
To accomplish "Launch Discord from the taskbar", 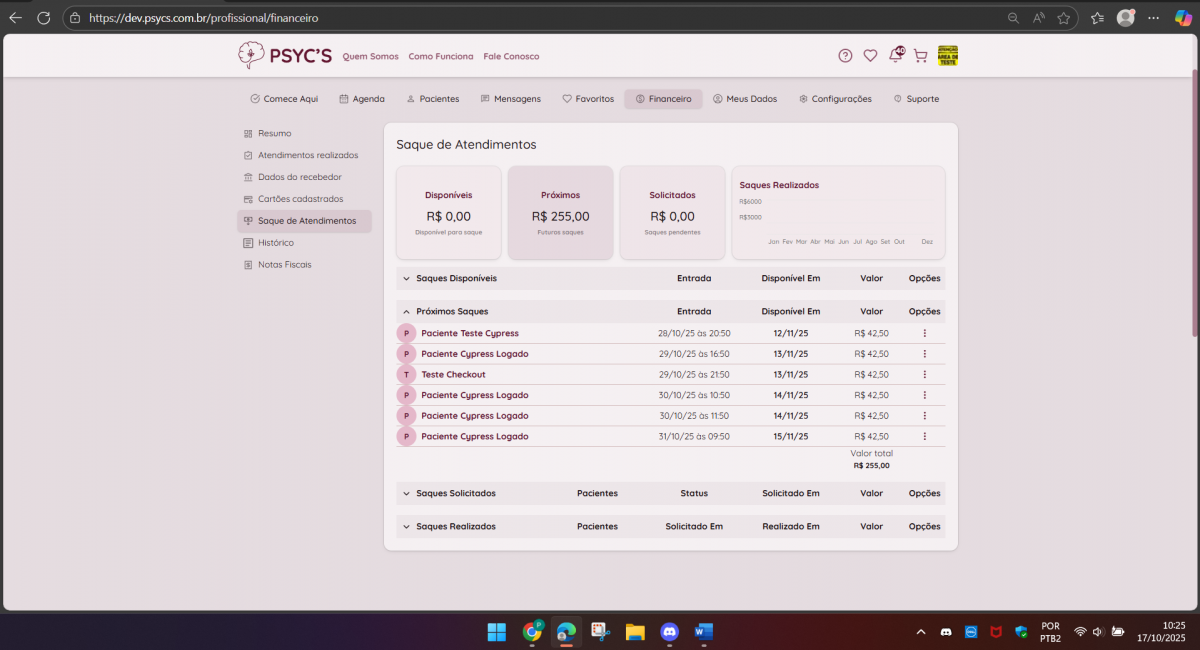I will (669, 632).
